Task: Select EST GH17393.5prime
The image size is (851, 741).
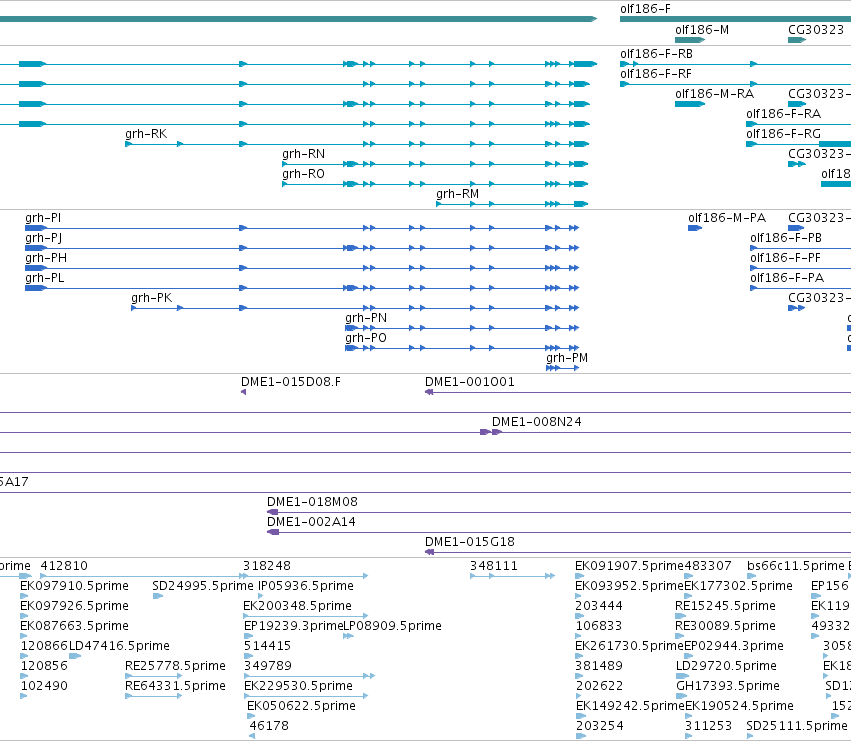Action: [x=728, y=687]
